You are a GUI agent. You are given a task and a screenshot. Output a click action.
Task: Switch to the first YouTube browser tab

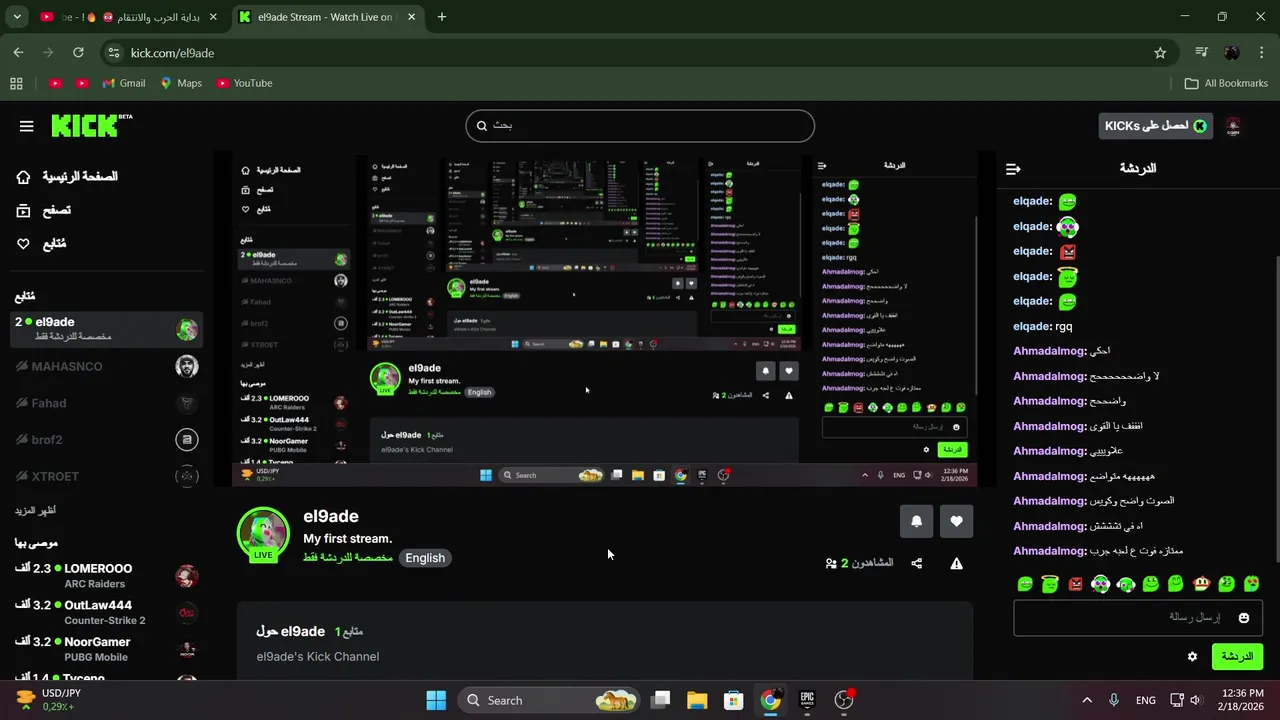(x=130, y=17)
